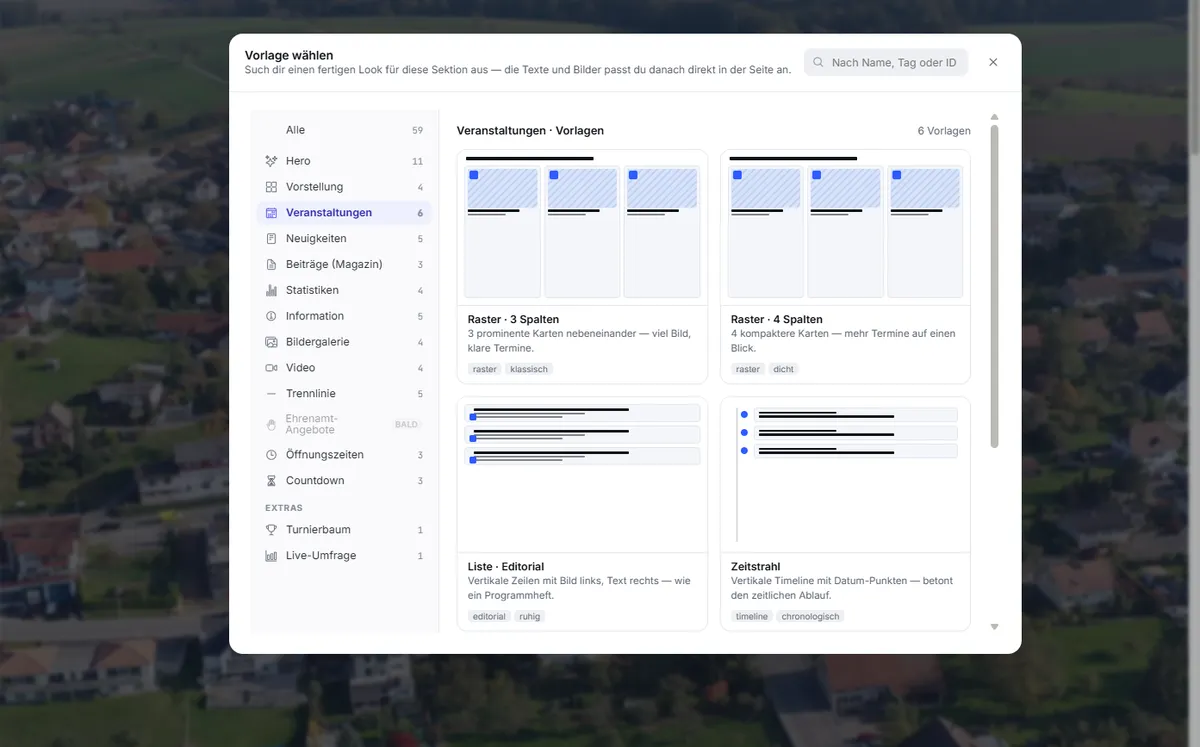Select the Neuigkeiten category
The width and height of the screenshot is (1200, 747).
click(344, 239)
